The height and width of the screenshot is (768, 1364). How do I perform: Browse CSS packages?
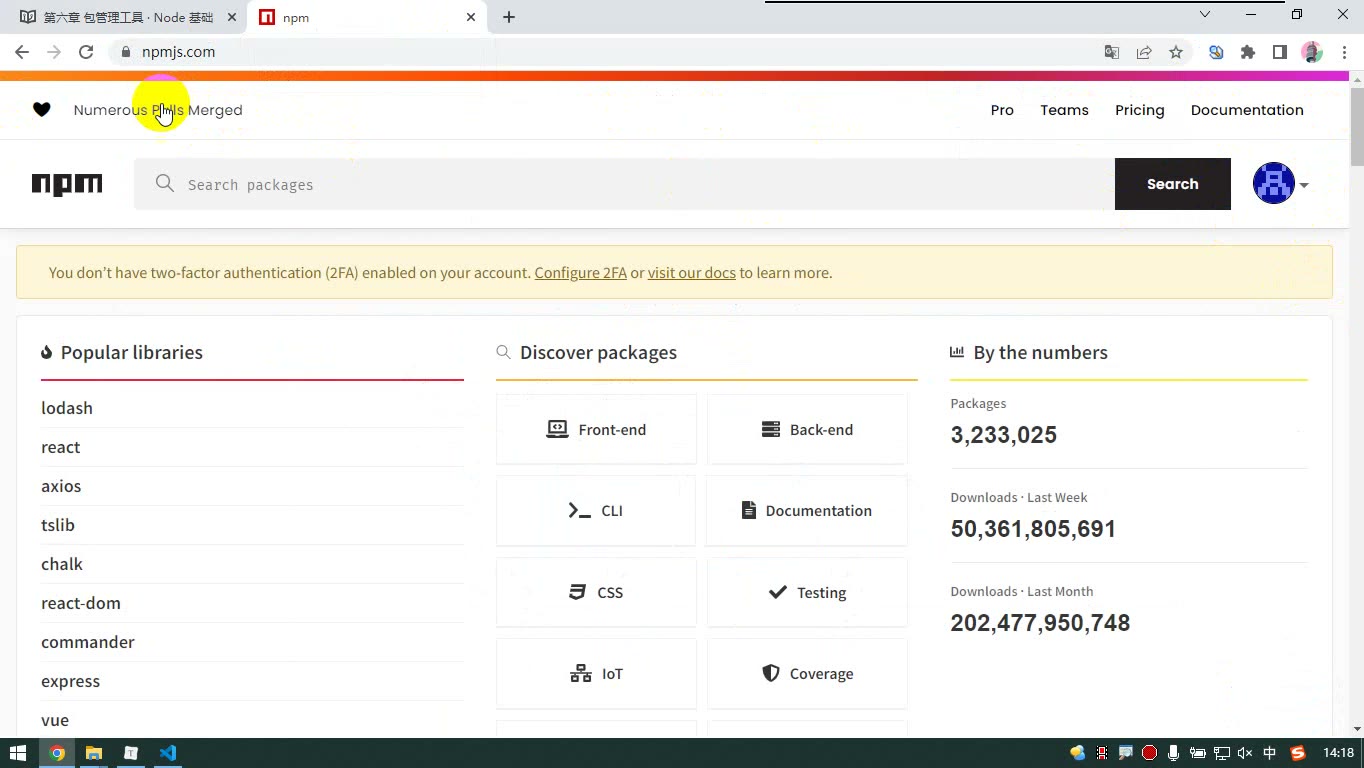pyautogui.click(x=596, y=592)
